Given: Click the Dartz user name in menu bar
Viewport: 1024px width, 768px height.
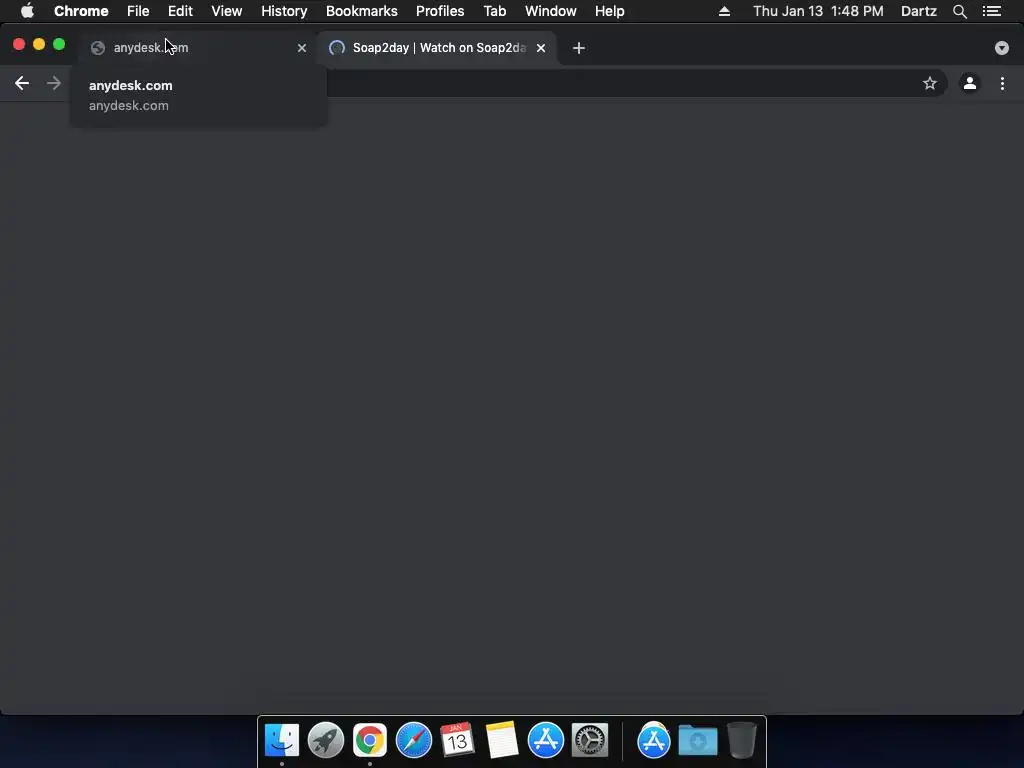Looking at the screenshot, I should [919, 11].
